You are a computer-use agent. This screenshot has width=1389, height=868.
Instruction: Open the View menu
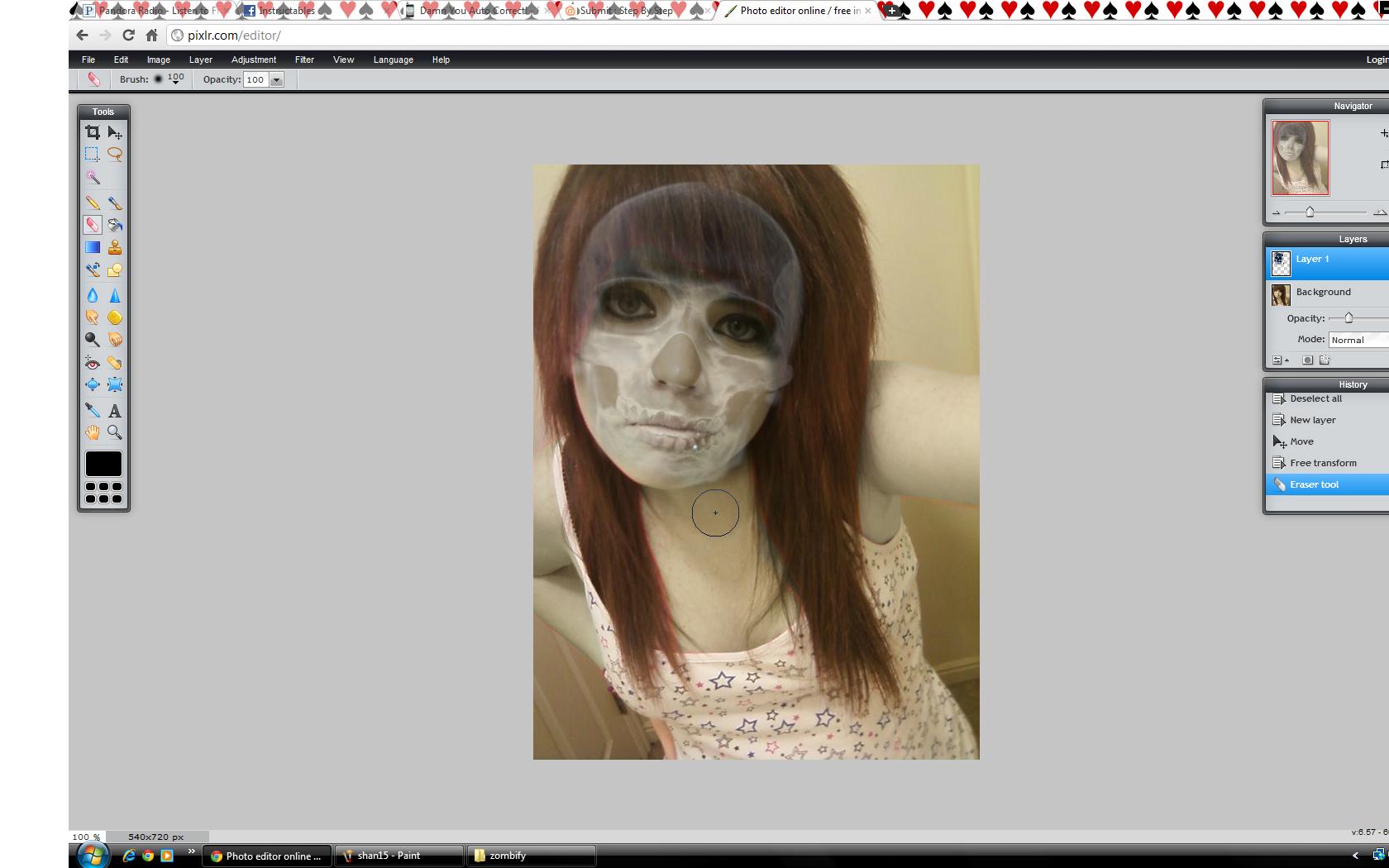343,60
